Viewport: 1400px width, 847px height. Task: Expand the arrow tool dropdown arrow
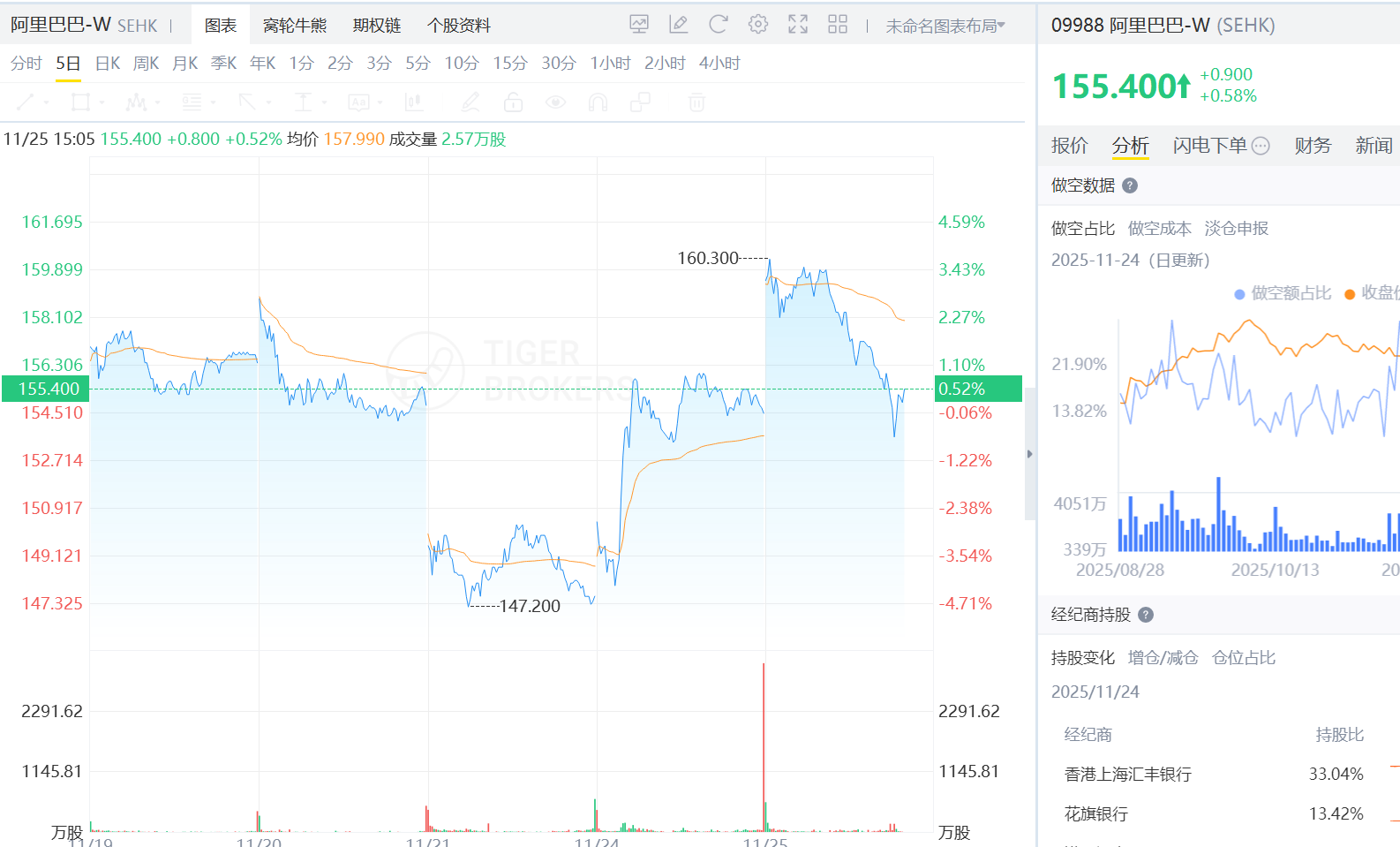click(268, 103)
